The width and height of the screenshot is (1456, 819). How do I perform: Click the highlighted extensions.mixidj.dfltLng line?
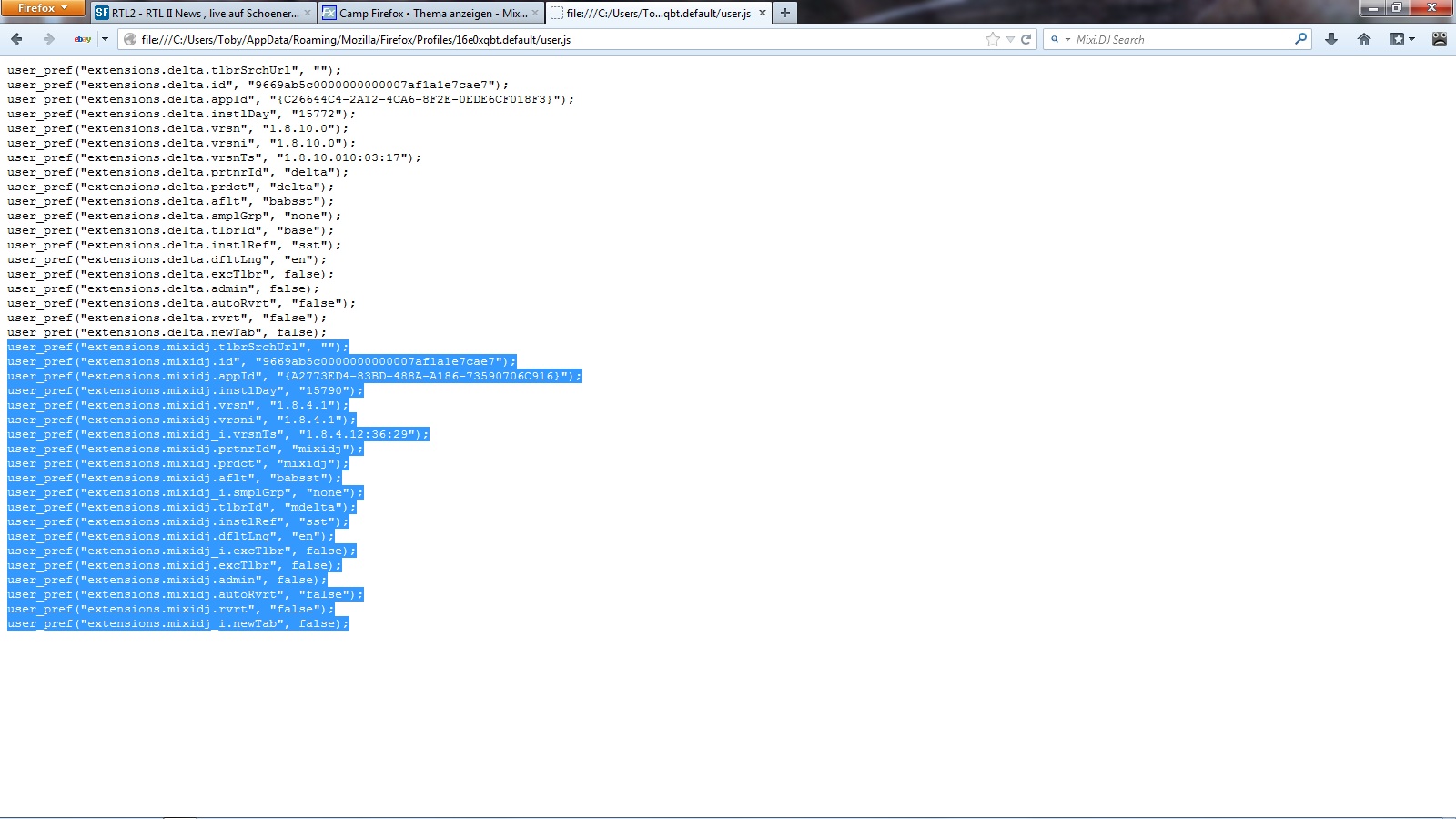click(171, 536)
